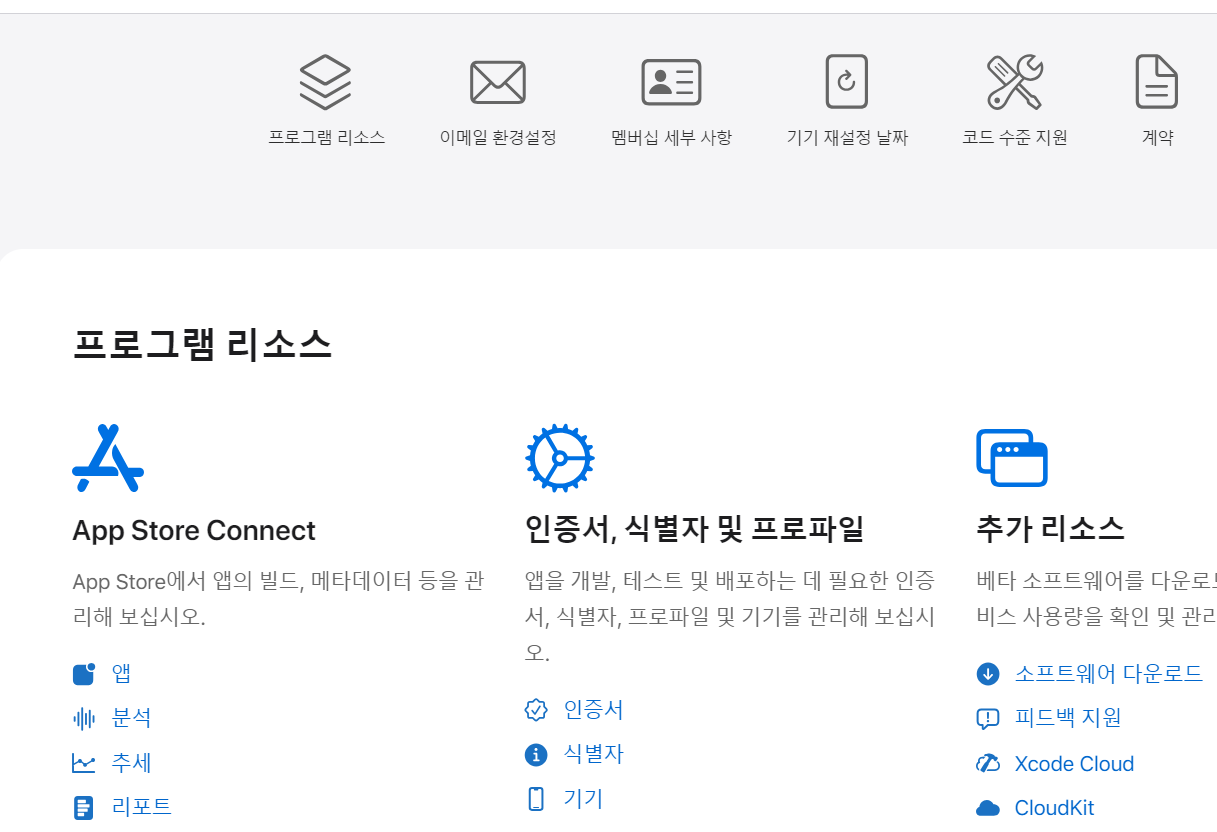Click the ID card 멤버십 세부 사항 icon
This screenshot has width=1217, height=832.
point(671,82)
